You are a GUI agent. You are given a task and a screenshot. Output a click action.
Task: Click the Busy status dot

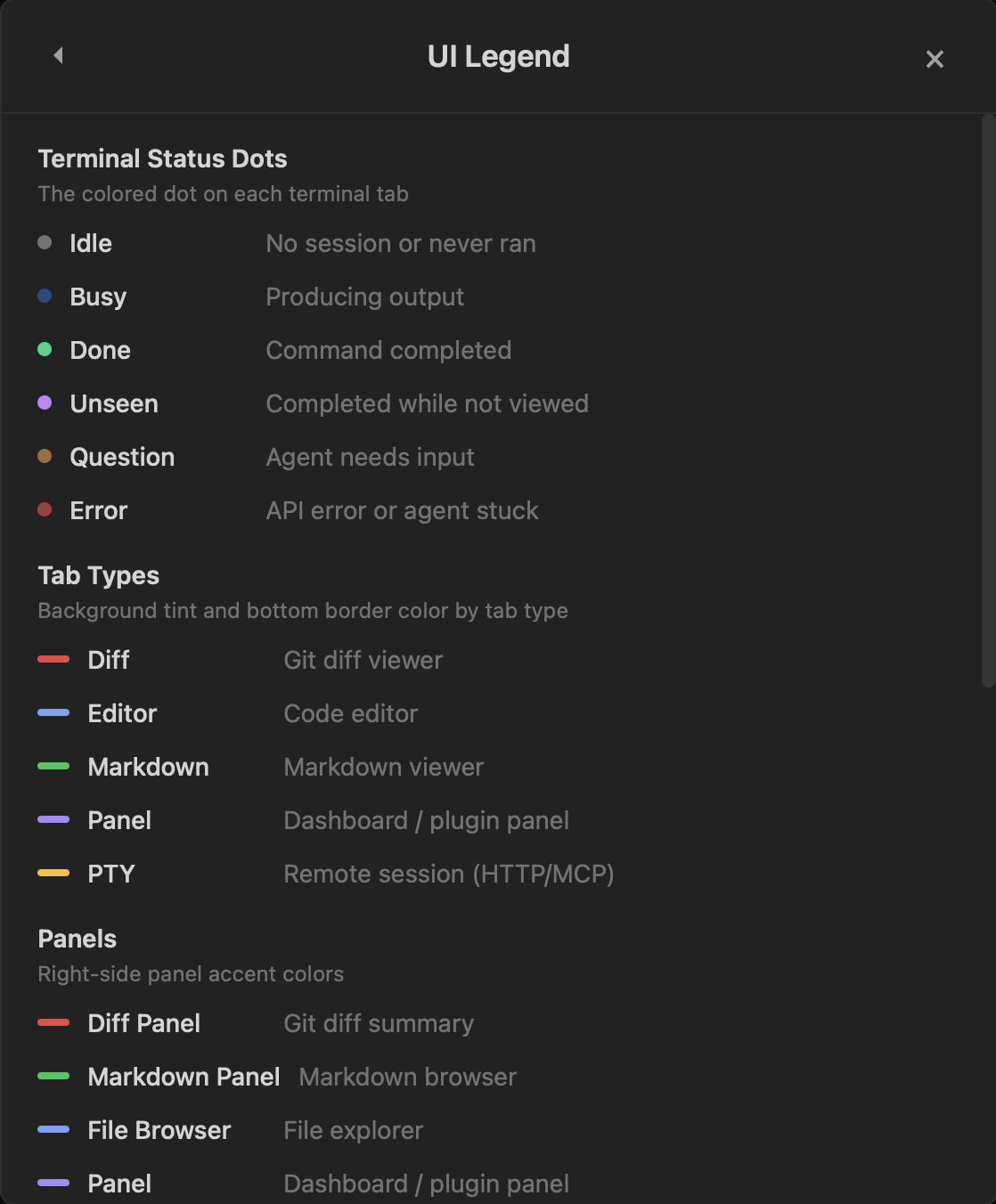click(45, 295)
